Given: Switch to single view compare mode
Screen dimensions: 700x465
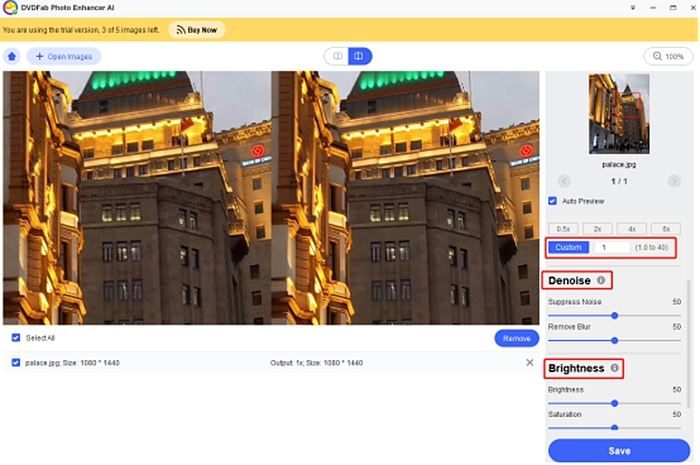Looking at the screenshot, I should pos(336,56).
